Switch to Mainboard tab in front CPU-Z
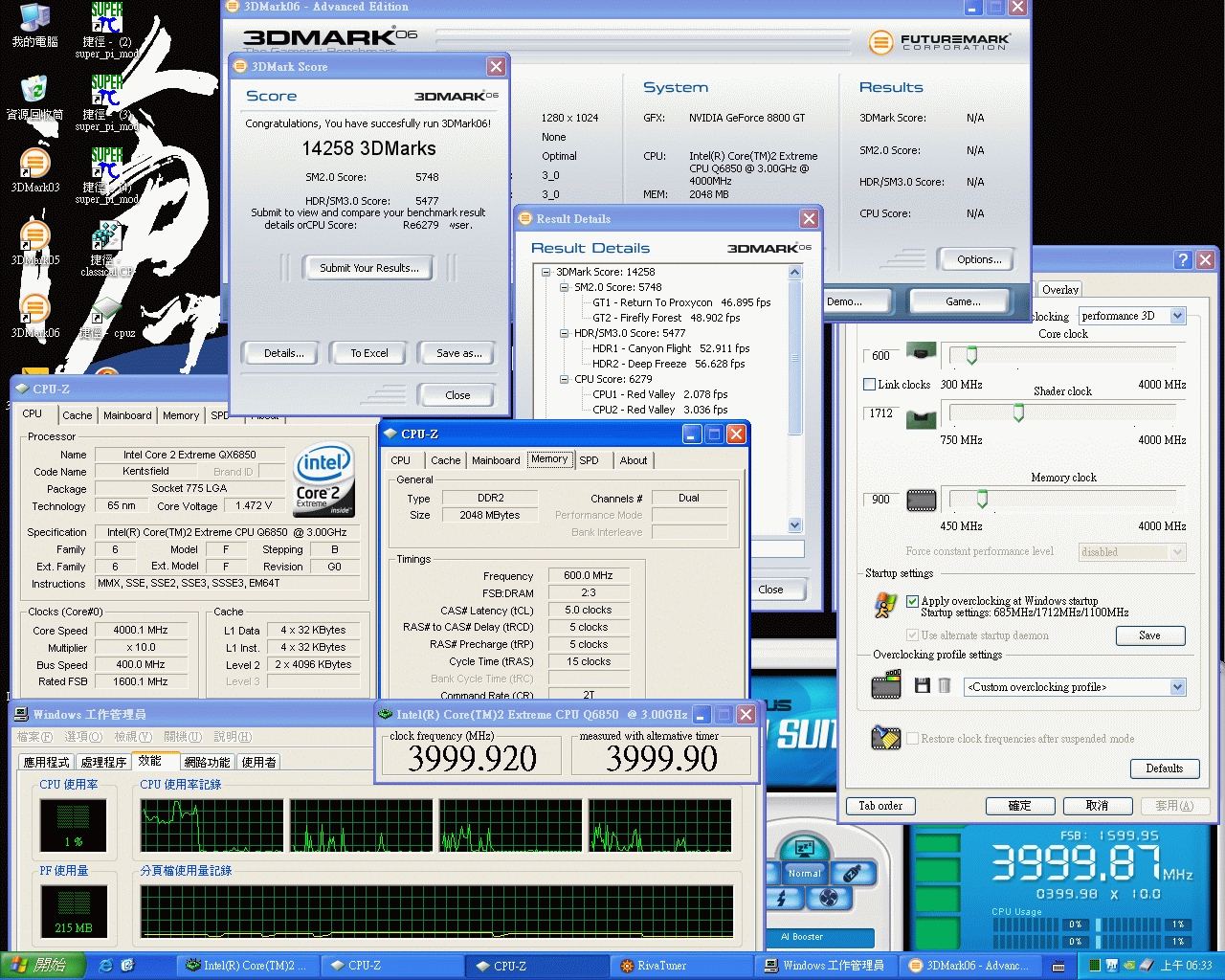This screenshot has width=1225, height=980. pyautogui.click(x=496, y=460)
